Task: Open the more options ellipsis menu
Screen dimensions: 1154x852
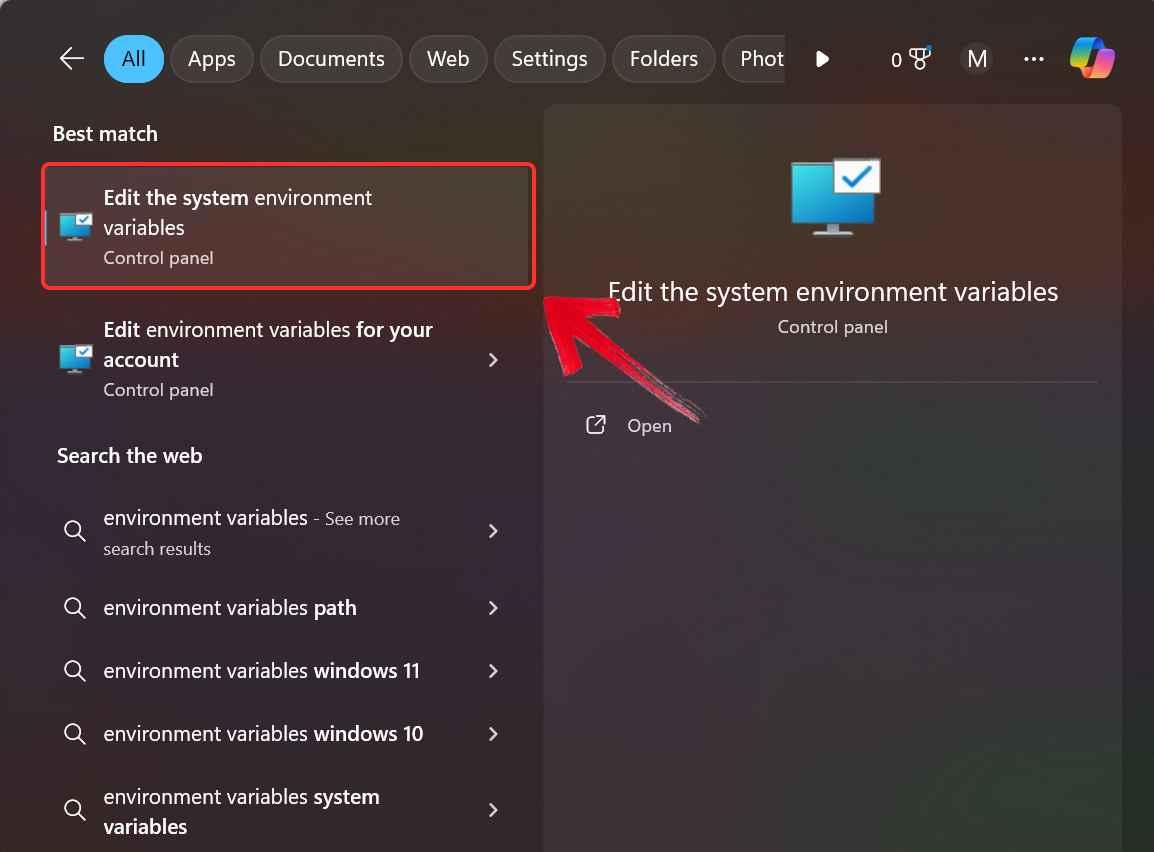Action: coord(1033,58)
